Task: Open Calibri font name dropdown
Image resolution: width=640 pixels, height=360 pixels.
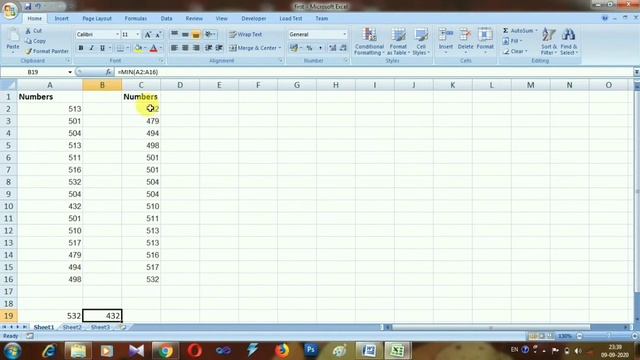Action: click(x=118, y=34)
